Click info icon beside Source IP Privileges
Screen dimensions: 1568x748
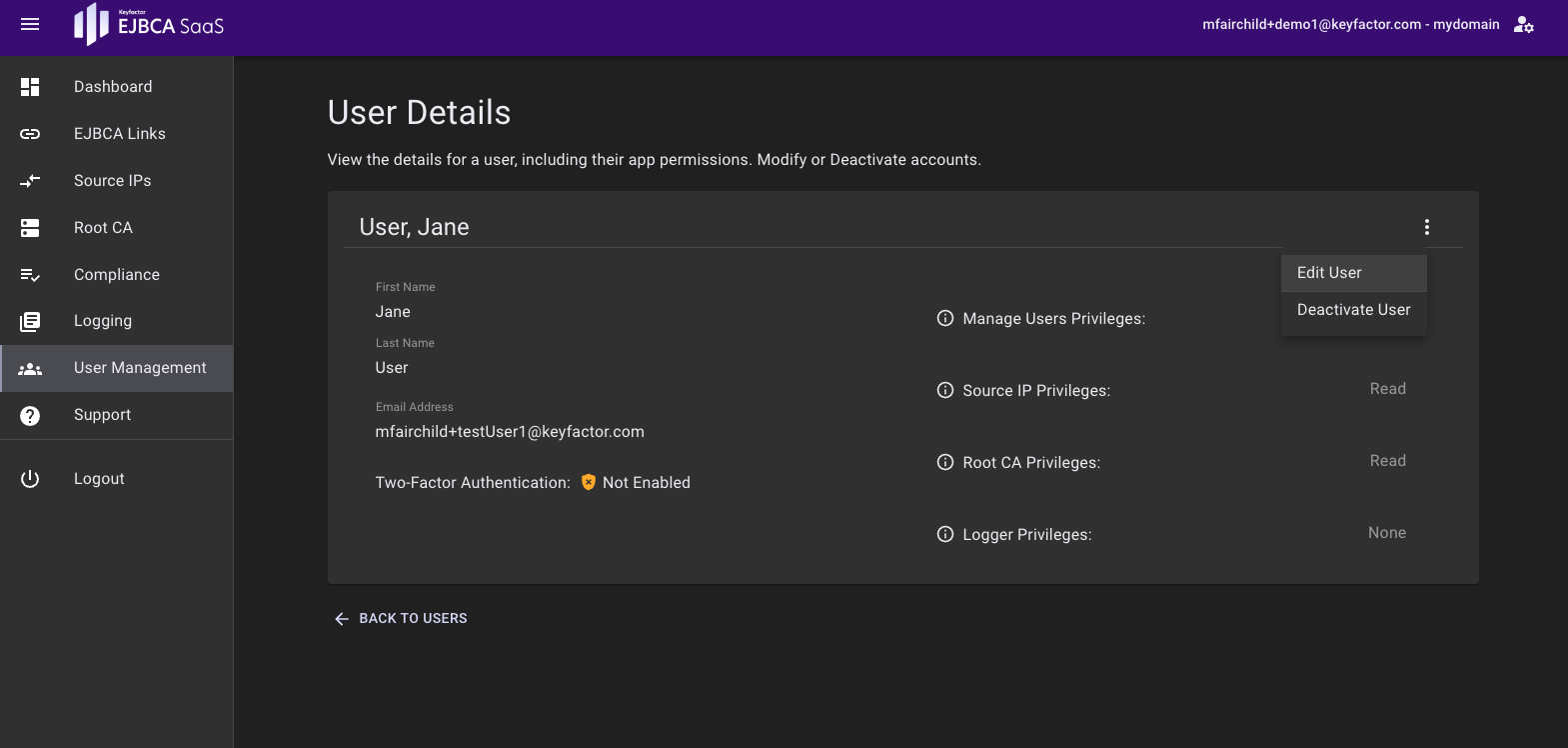(945, 391)
